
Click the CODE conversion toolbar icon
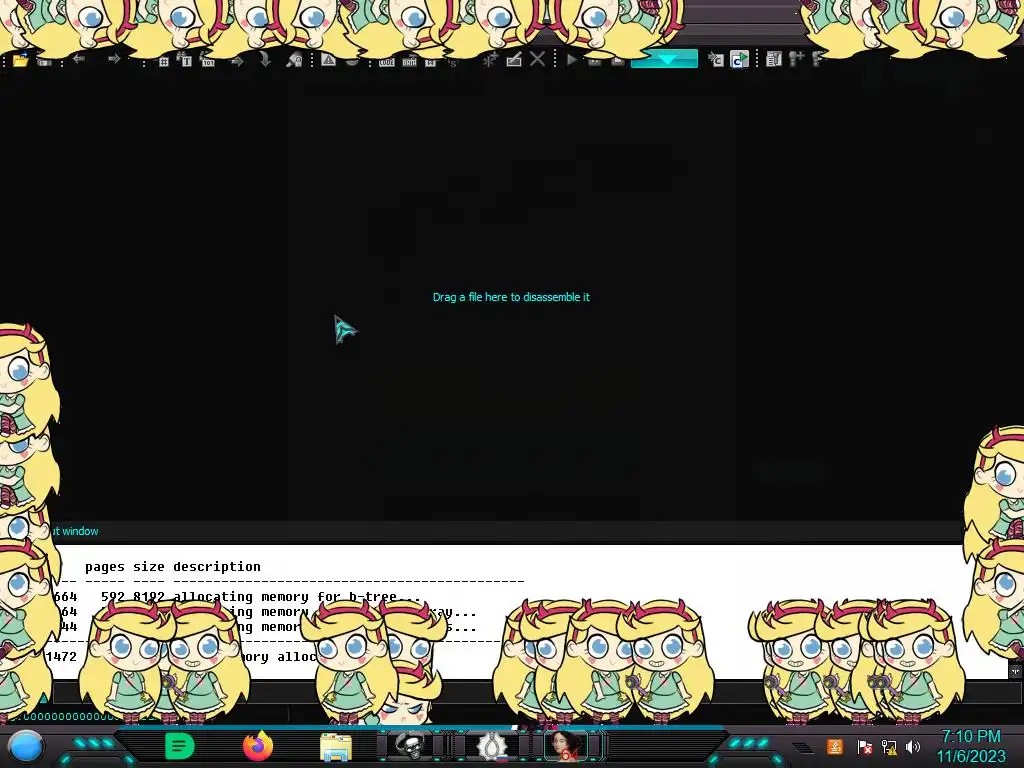click(387, 62)
